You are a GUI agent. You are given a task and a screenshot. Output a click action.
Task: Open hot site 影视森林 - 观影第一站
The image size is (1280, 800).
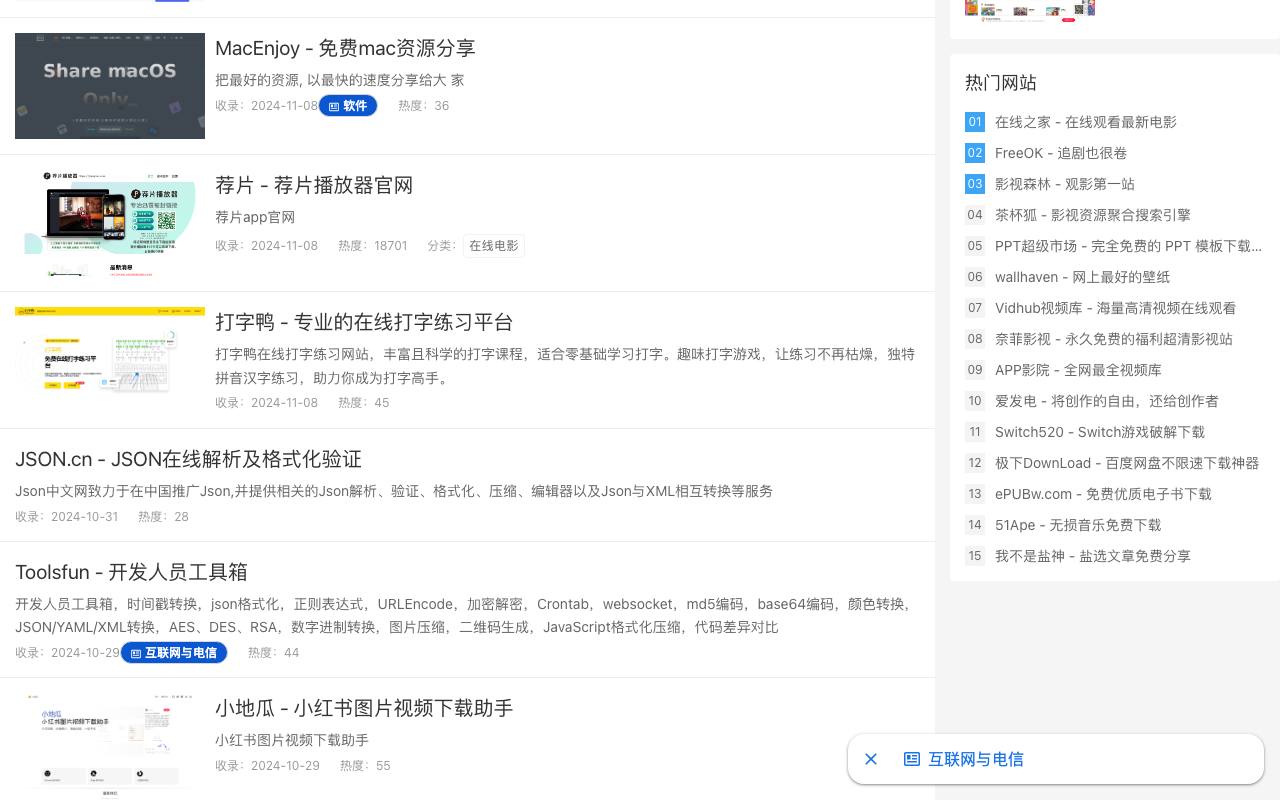[1065, 184]
